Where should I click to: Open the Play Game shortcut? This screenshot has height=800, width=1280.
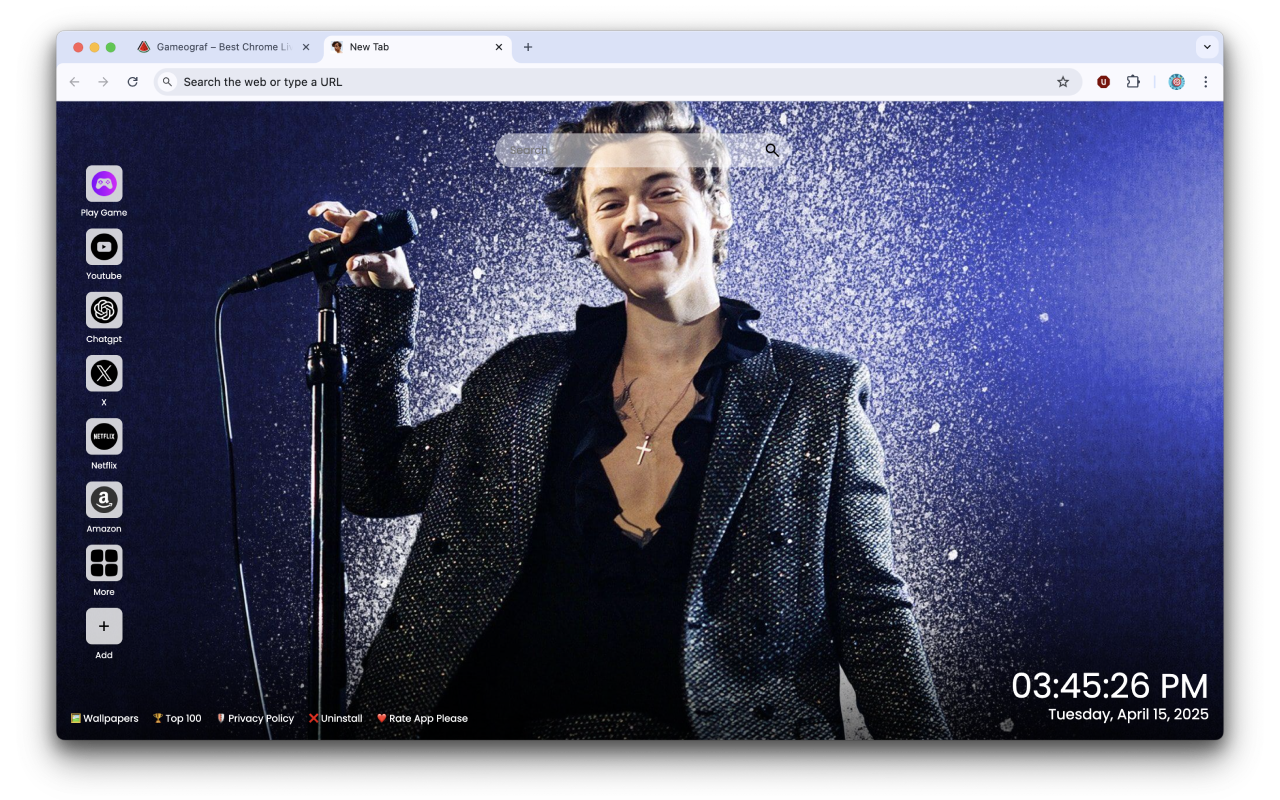pos(104,183)
